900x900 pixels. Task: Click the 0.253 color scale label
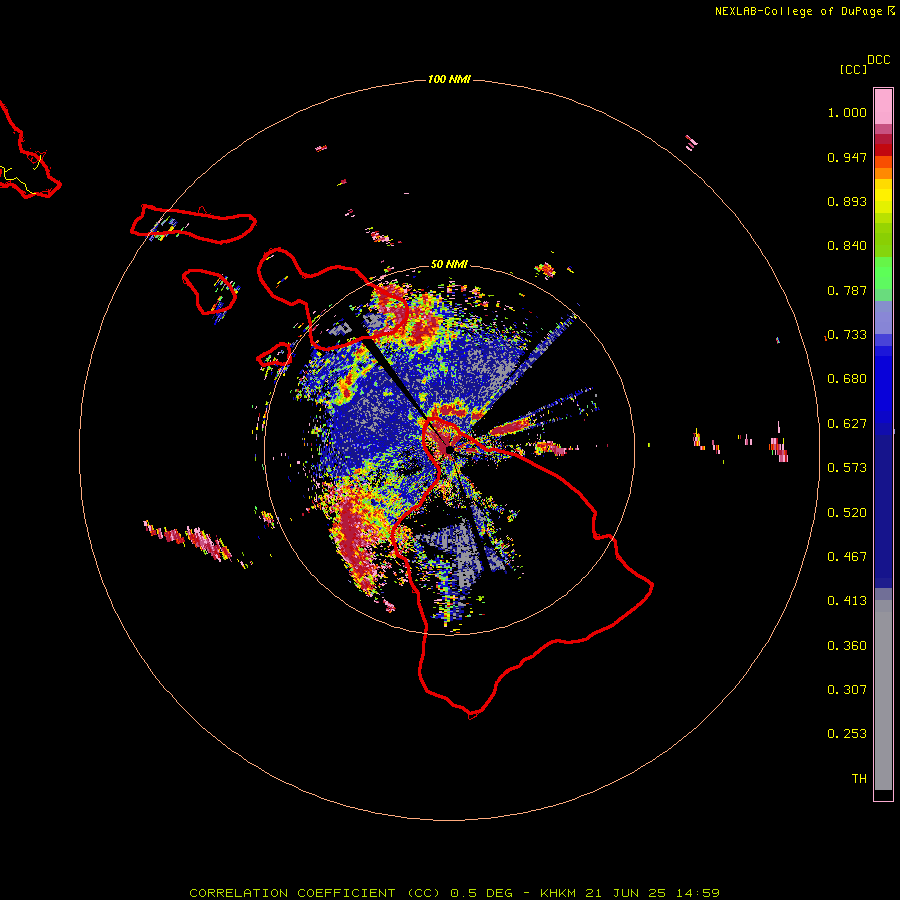point(847,734)
